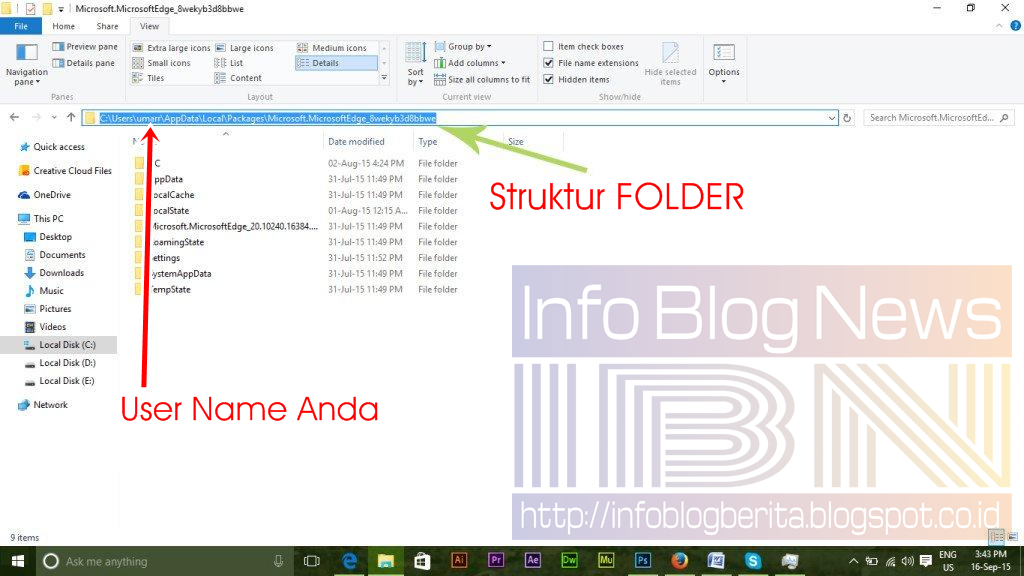Select the View ribbon tab
Viewport: 1024px width, 576px height.
point(149,26)
